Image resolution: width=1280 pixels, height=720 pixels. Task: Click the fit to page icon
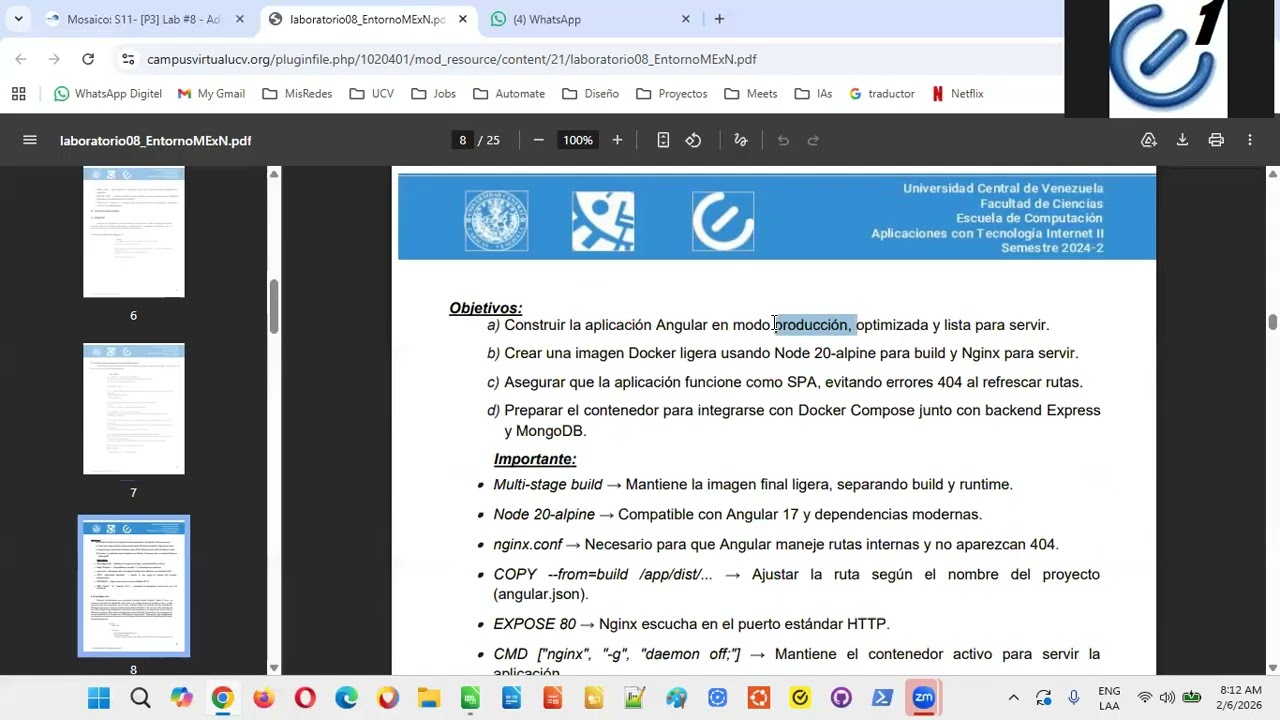663,140
